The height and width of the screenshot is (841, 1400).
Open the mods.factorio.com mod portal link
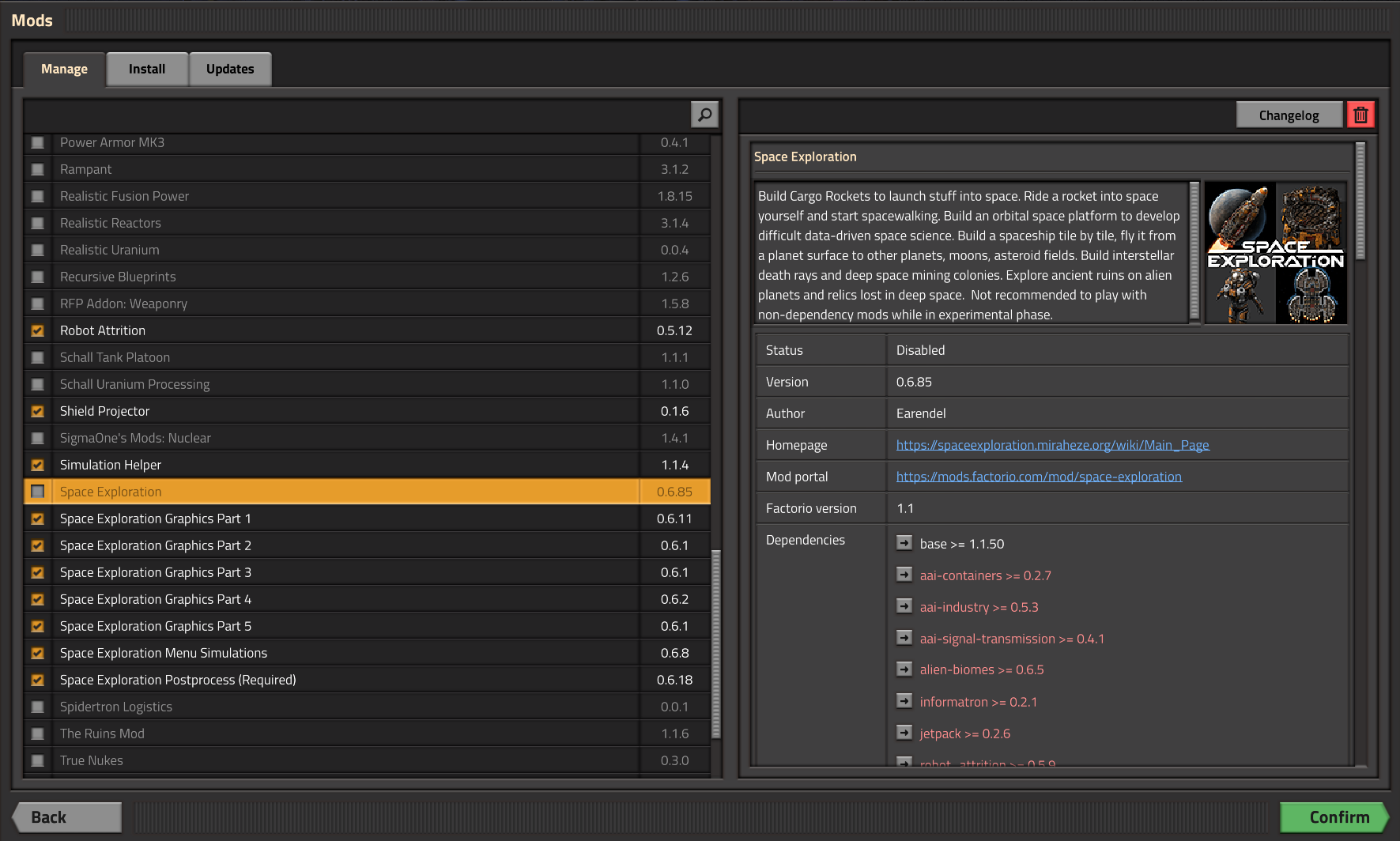1039,477
